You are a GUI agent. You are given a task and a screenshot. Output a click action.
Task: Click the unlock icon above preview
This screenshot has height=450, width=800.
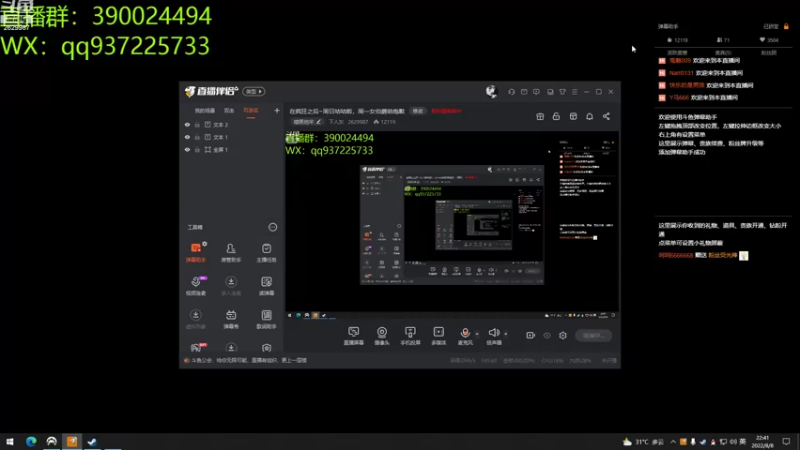click(556, 116)
